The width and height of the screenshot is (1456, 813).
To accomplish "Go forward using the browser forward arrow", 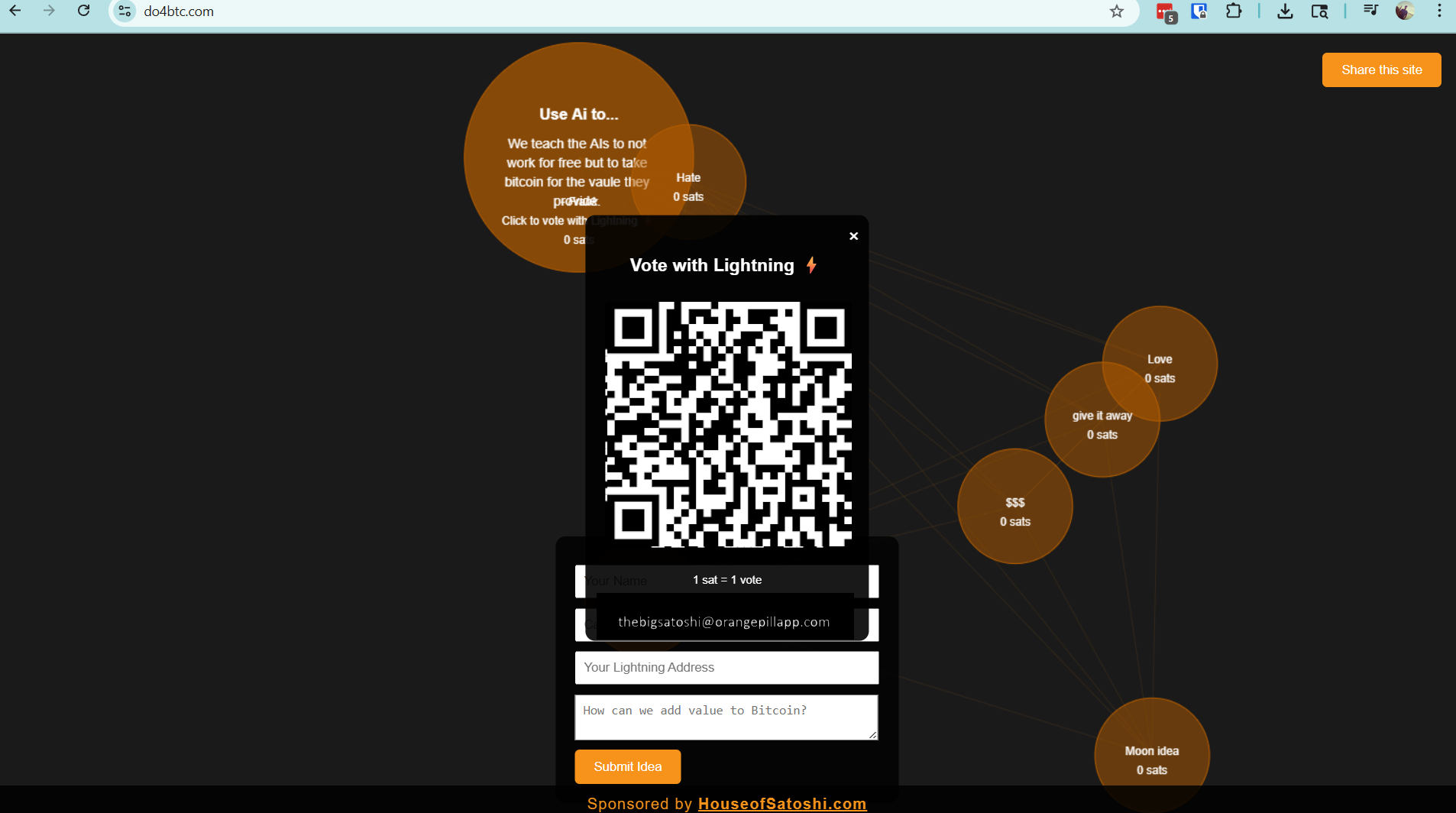I will [x=49, y=11].
